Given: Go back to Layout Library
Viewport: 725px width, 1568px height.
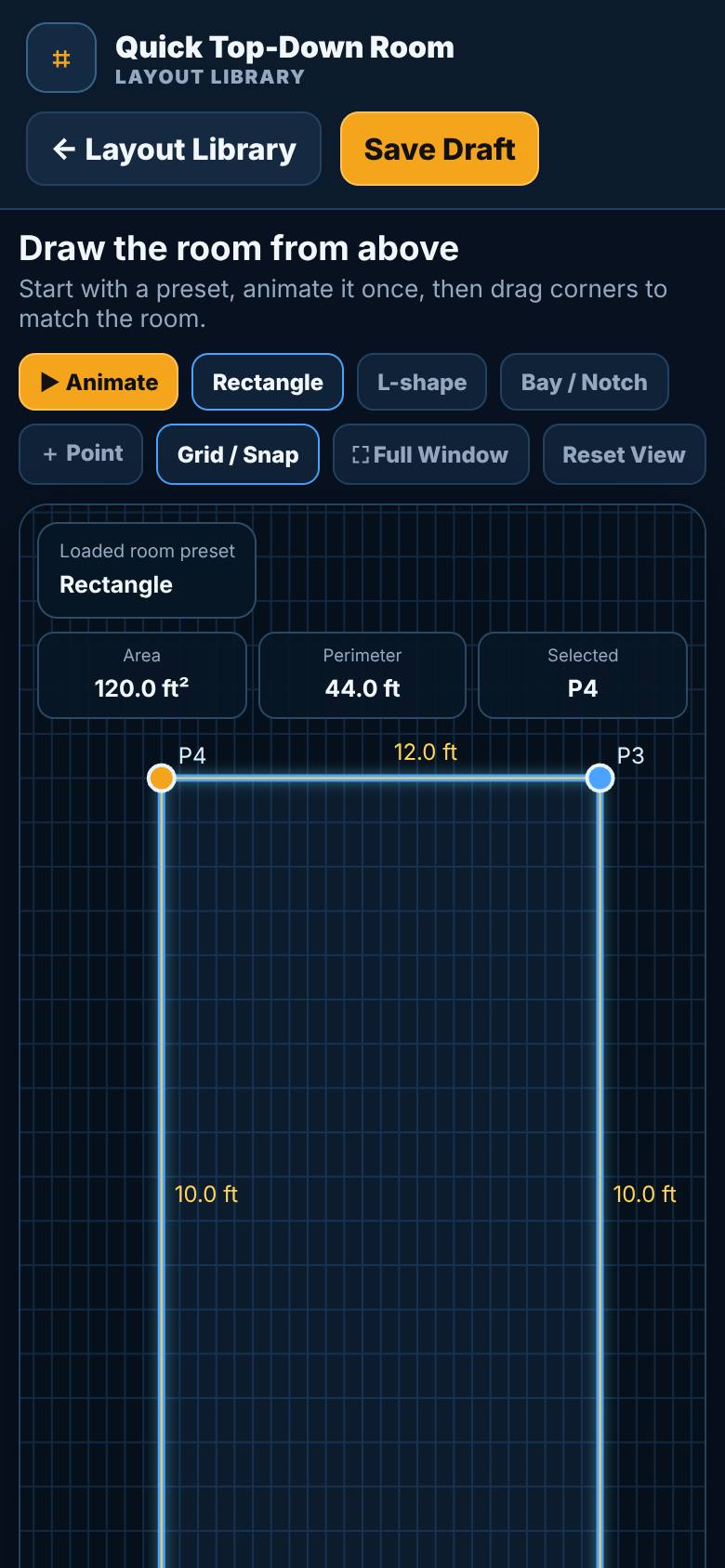Looking at the screenshot, I should click(174, 149).
